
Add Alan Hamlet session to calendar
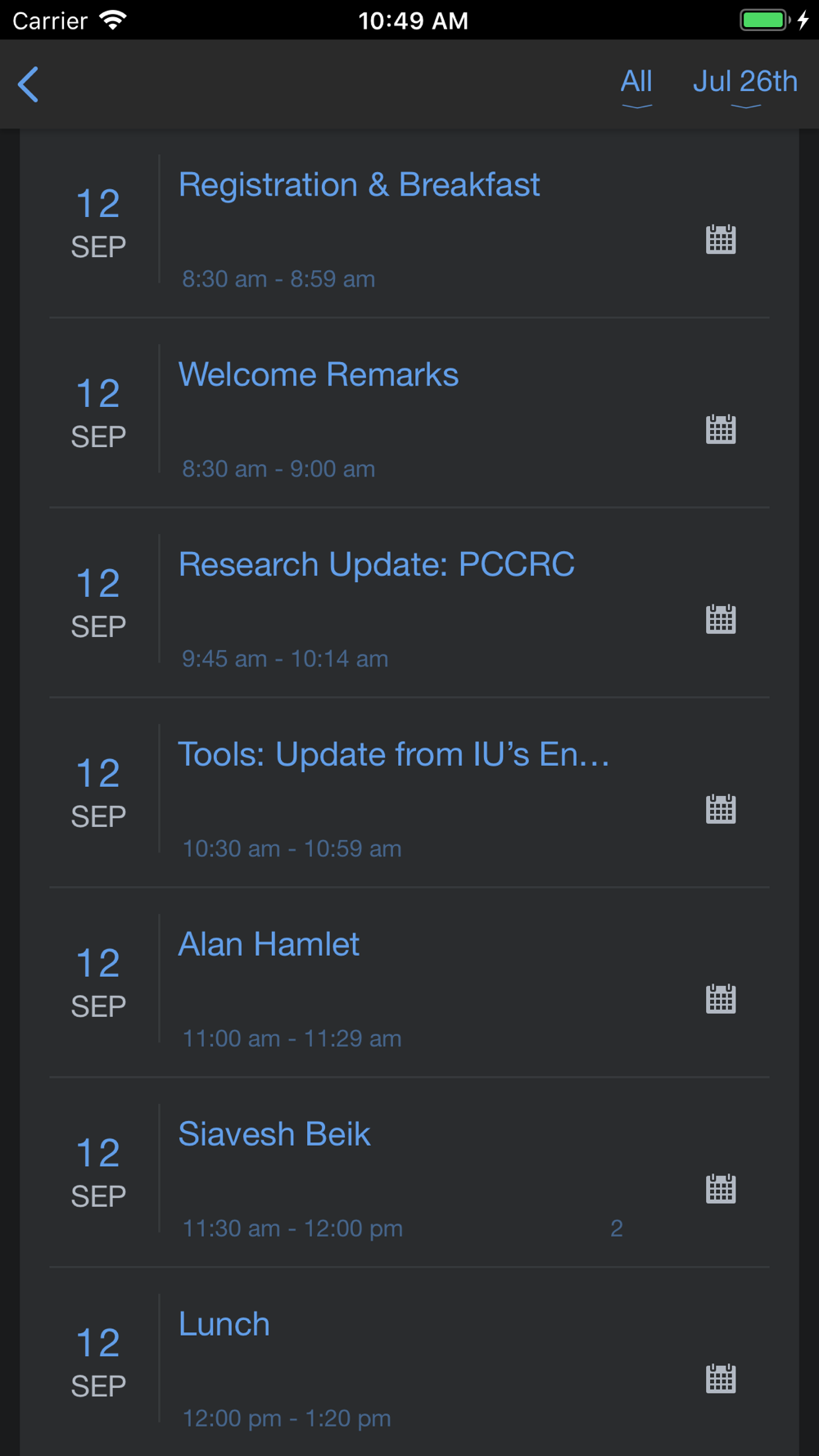721,1000
